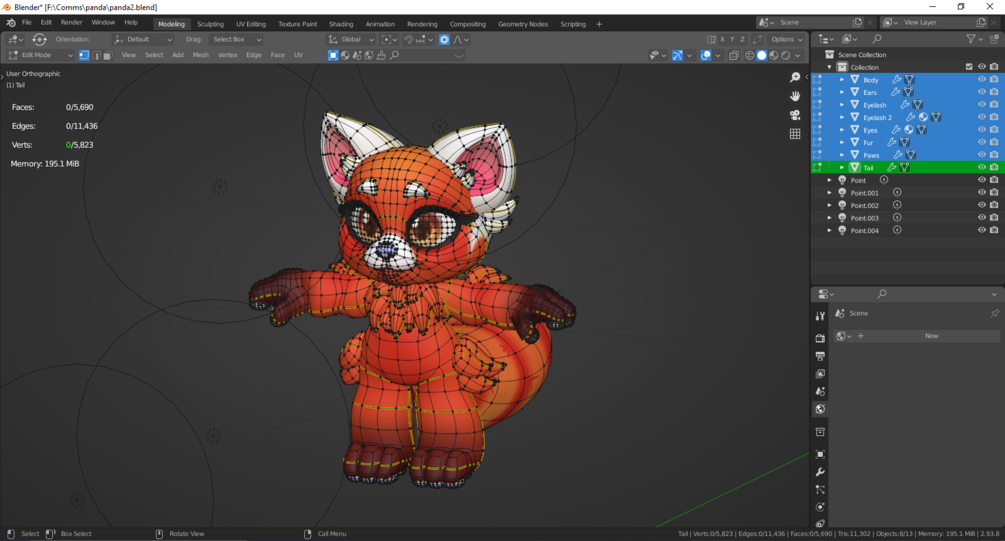Toggle camera view gizmo
1005x541 pixels.
pos(795,115)
